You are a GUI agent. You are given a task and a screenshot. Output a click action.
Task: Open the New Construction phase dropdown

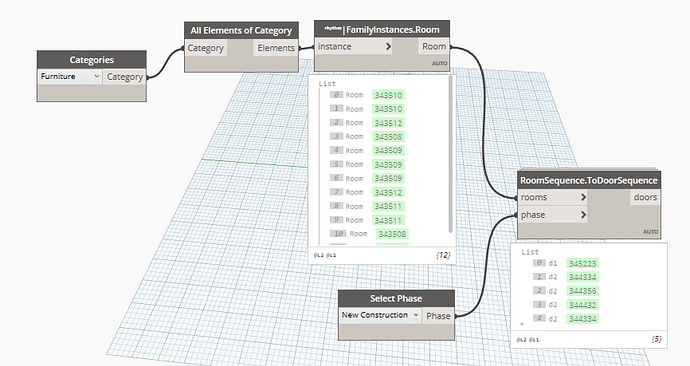[380, 315]
